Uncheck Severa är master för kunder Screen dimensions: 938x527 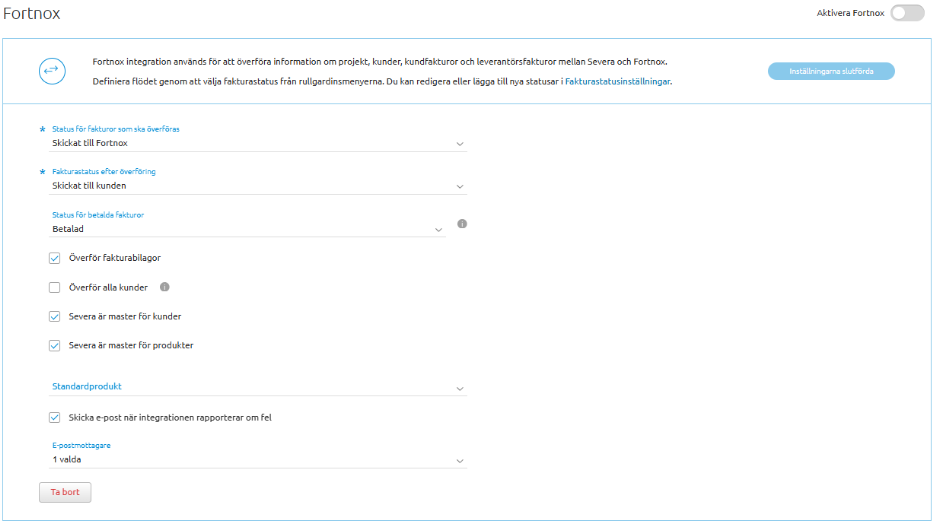(x=55, y=317)
